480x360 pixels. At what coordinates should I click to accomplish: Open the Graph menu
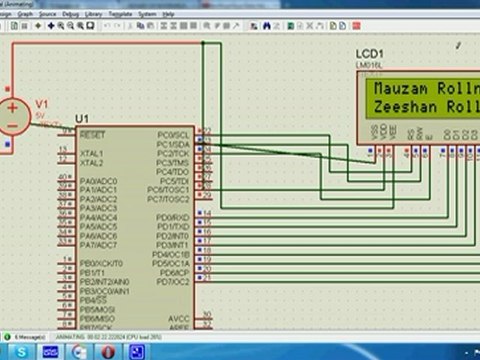(25, 14)
